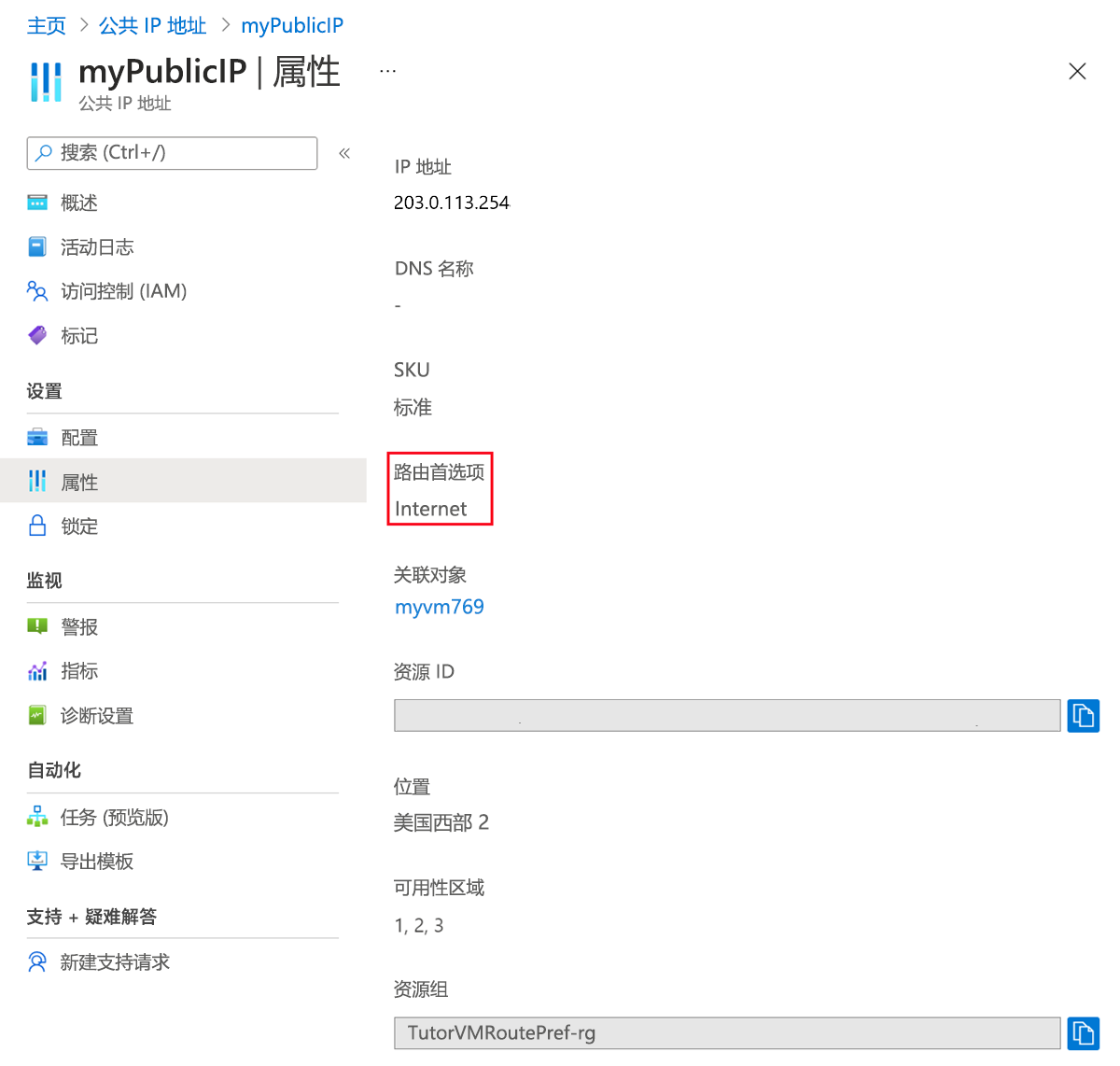
Task: Open associated resource myvm769
Action: point(439,606)
